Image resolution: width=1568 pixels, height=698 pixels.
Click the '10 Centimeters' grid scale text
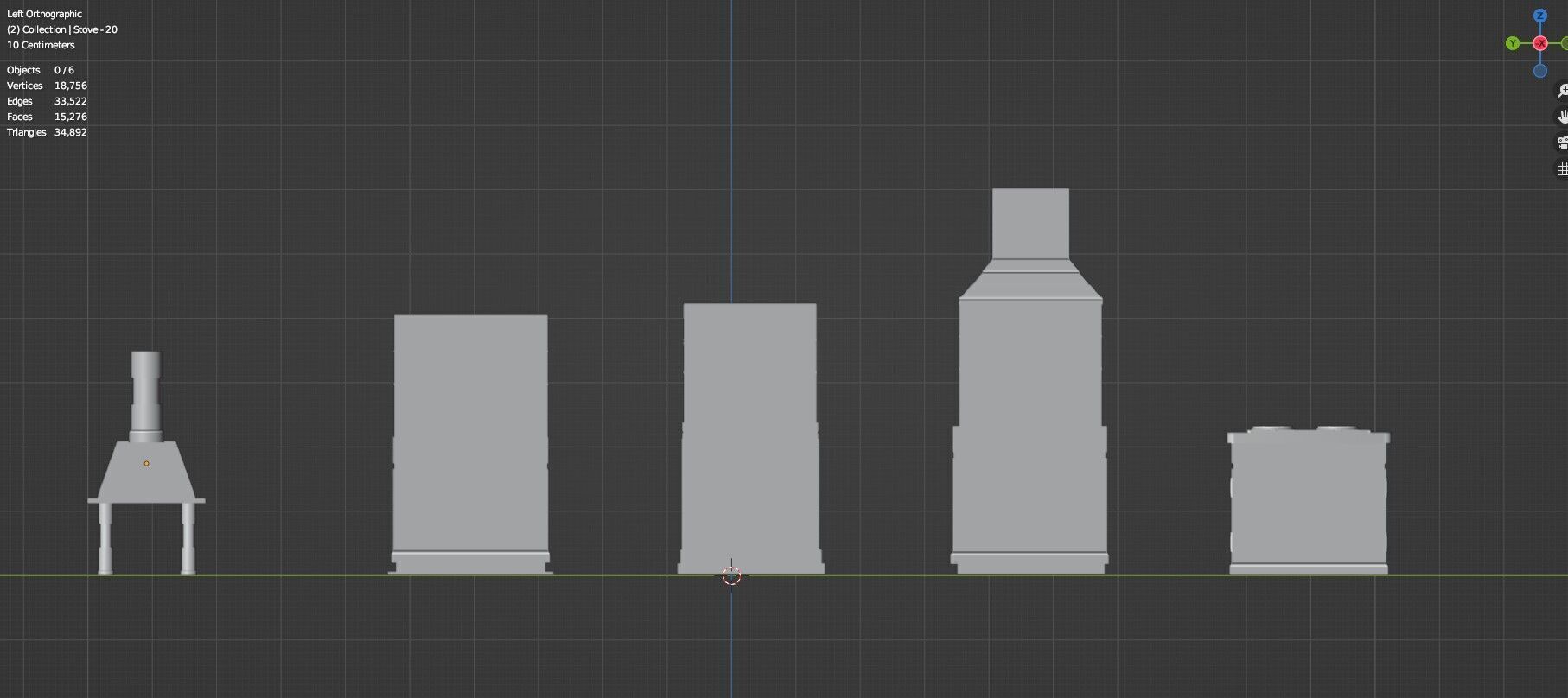coord(41,45)
